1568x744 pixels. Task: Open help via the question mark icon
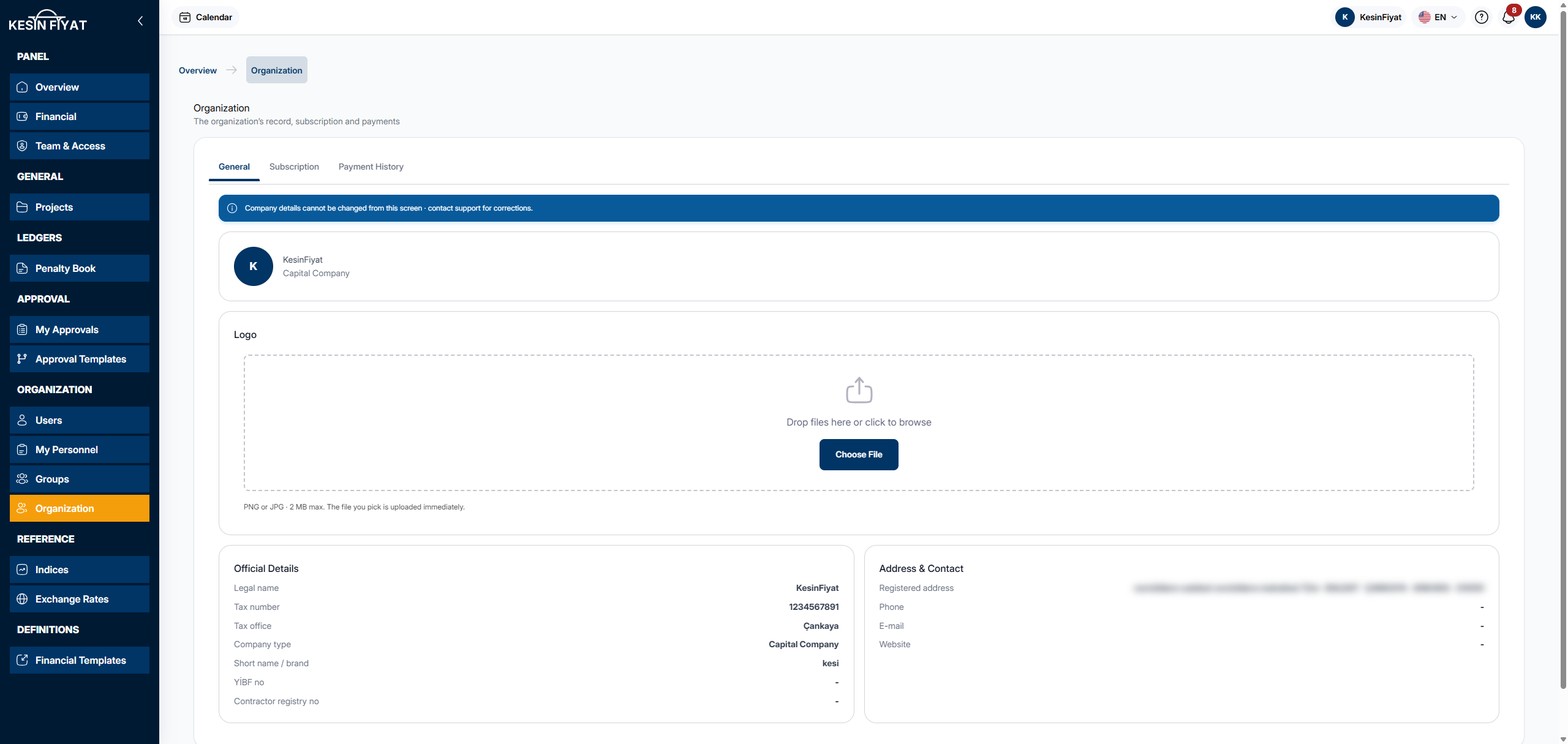pos(1482,17)
